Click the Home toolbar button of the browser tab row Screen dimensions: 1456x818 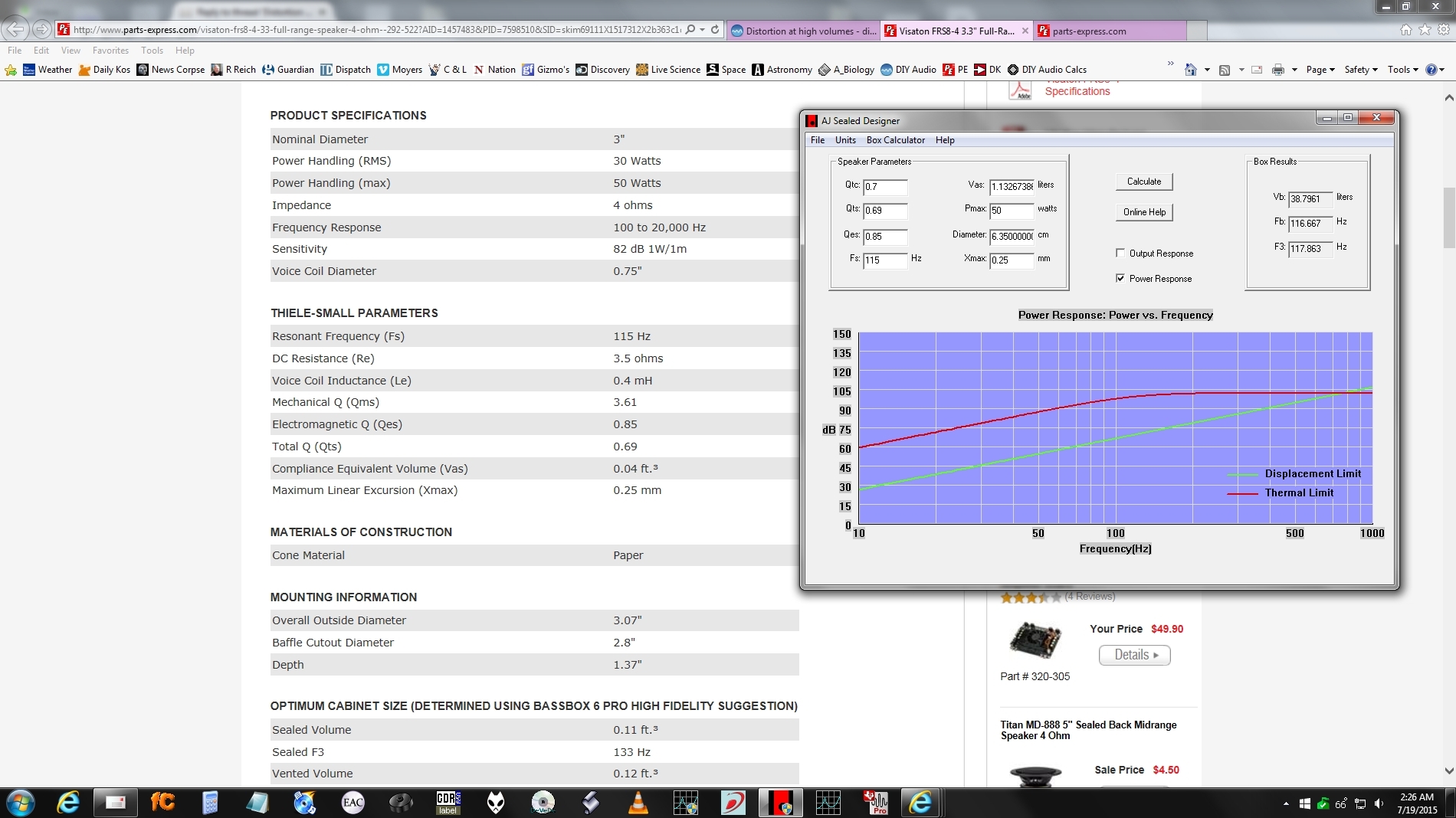1405,30
